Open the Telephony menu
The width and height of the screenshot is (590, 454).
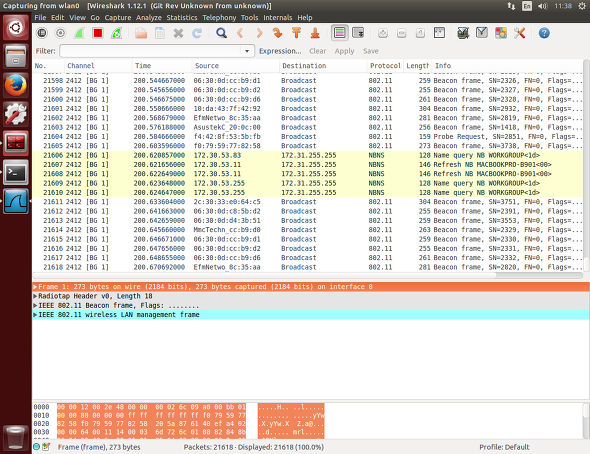coord(219,17)
